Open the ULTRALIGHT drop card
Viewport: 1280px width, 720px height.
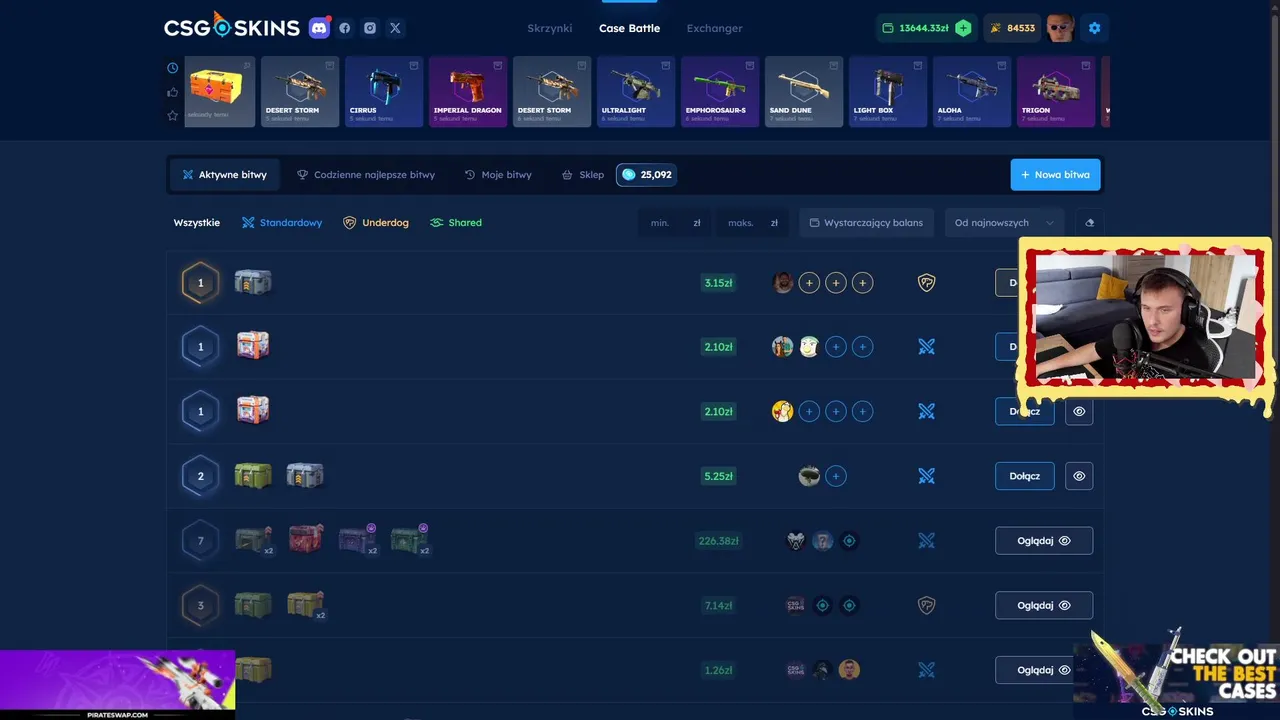636,91
